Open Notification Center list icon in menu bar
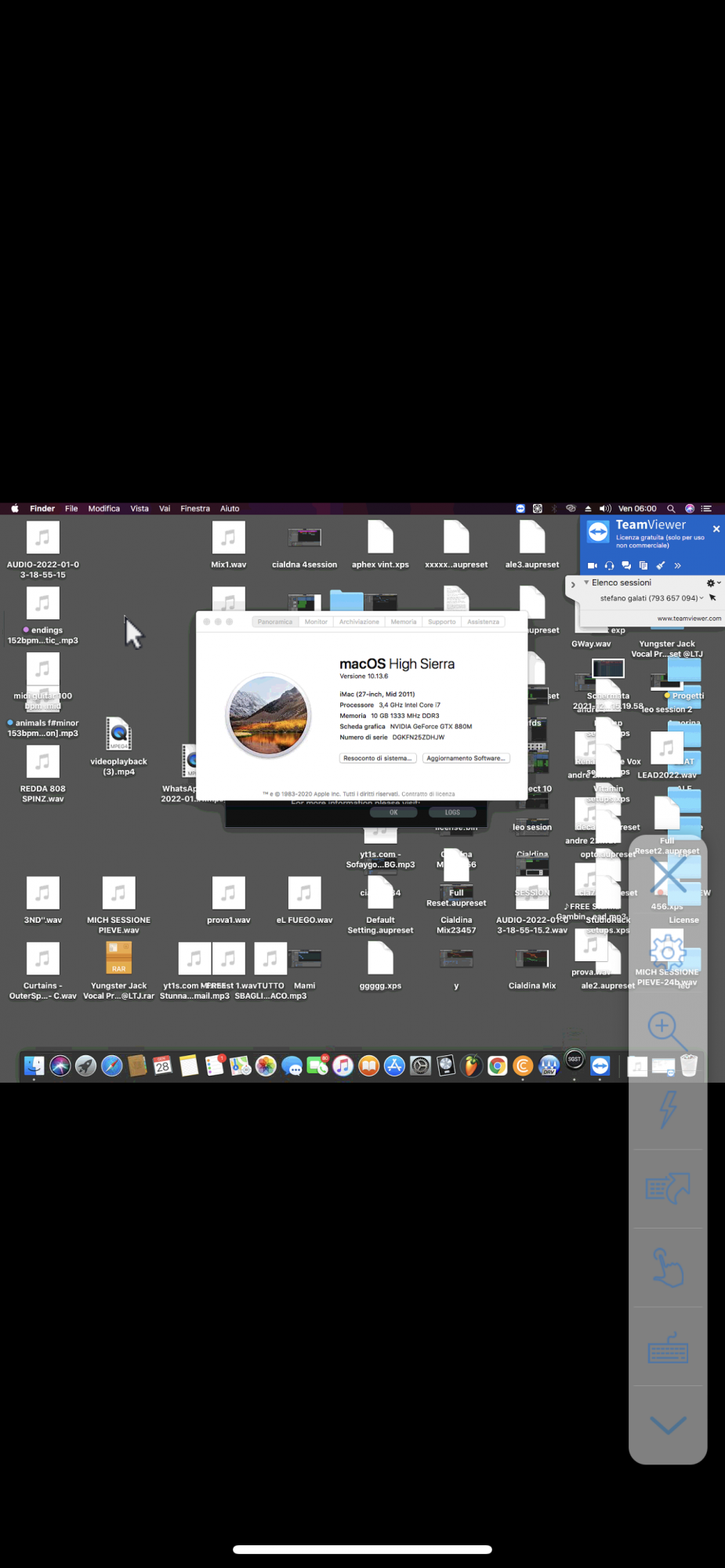 pyautogui.click(x=707, y=509)
